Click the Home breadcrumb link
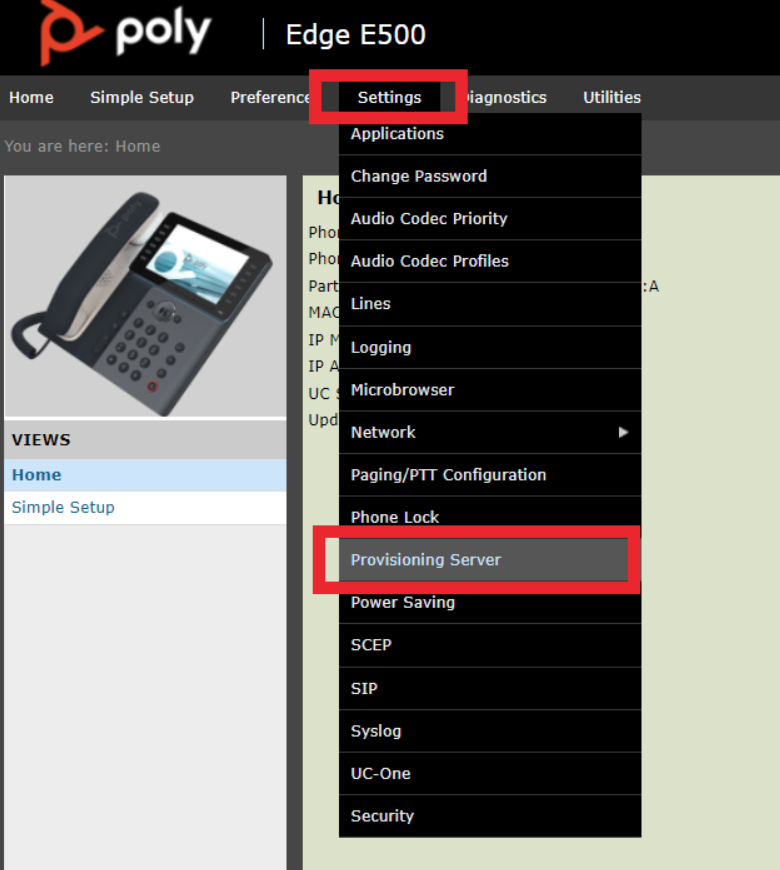Screen dimensions: 780x870 coord(138,146)
